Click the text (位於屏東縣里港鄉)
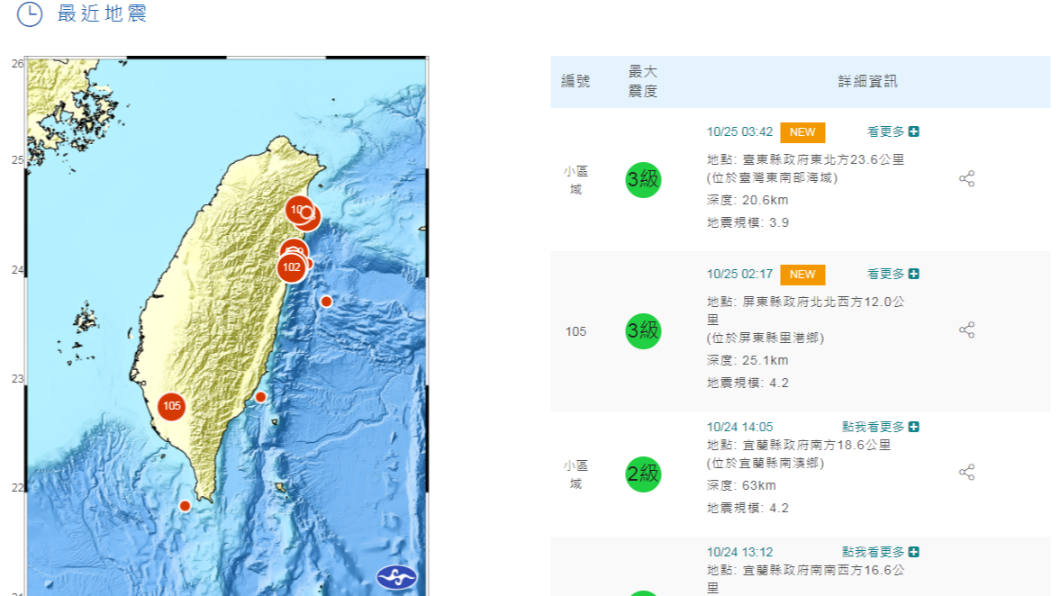Image resolution: width=1060 pixels, height=596 pixels. coord(765,337)
